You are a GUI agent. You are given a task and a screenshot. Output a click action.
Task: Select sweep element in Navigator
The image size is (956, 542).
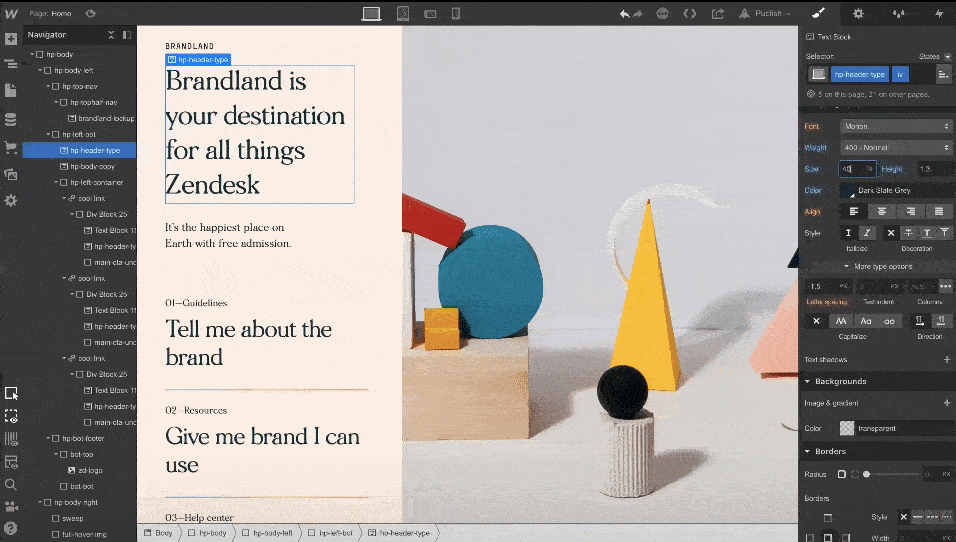[79, 518]
